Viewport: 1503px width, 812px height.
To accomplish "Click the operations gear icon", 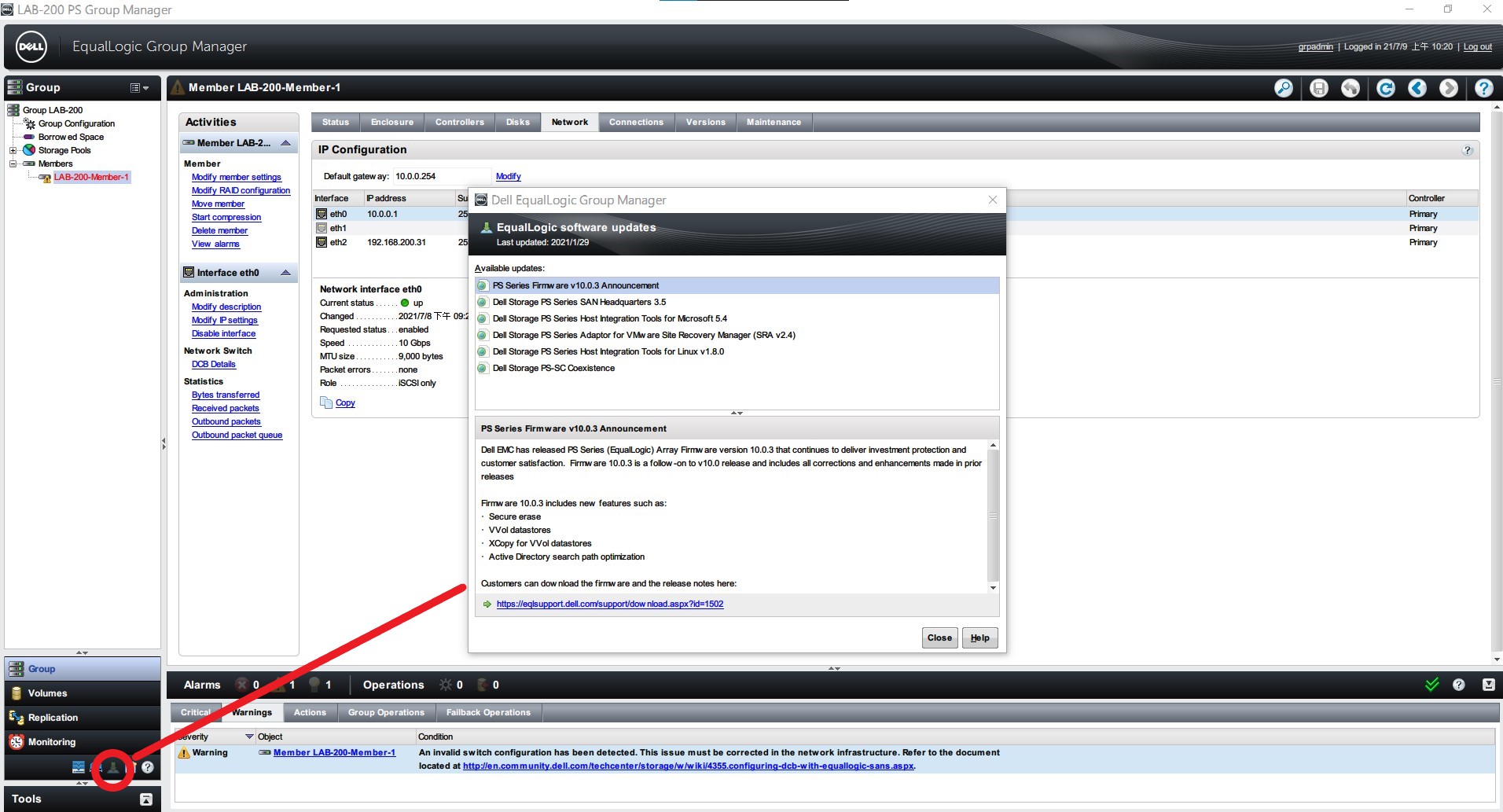I will coord(446,685).
